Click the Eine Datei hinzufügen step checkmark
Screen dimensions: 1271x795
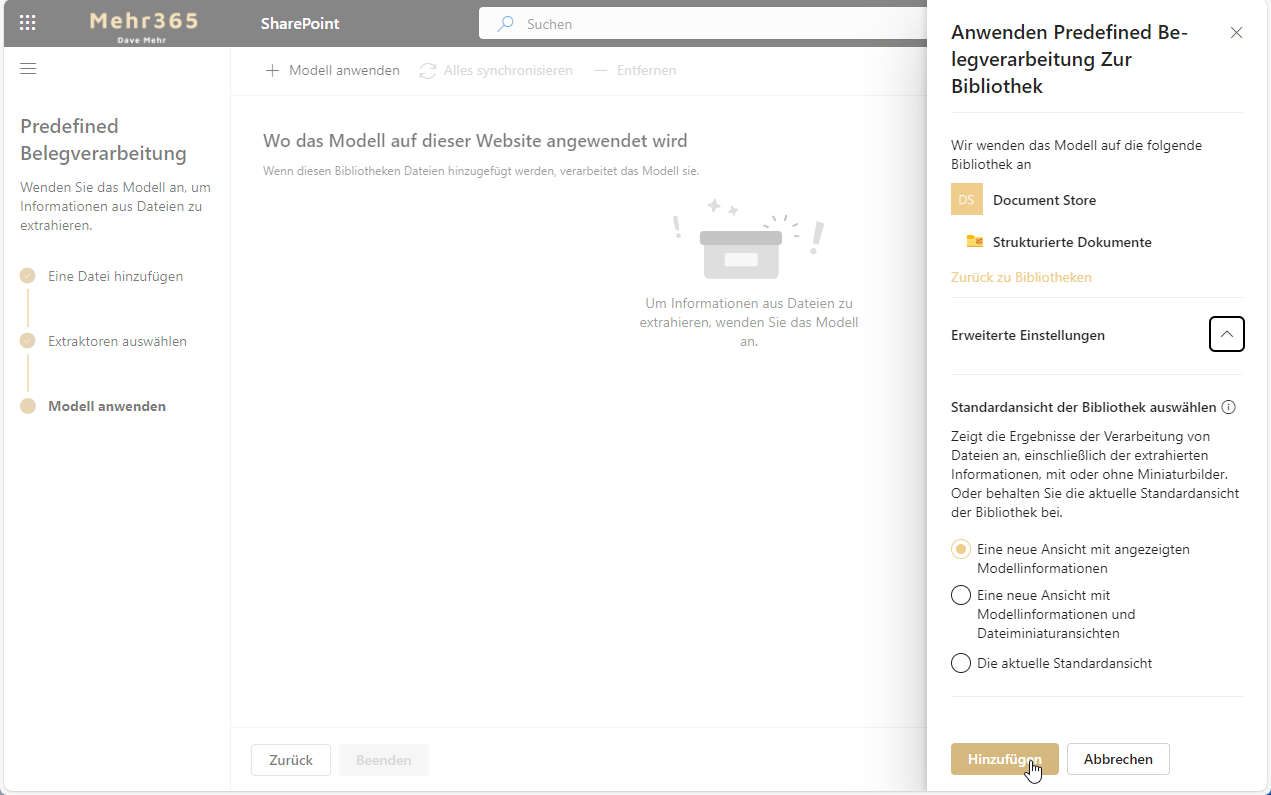(28, 276)
